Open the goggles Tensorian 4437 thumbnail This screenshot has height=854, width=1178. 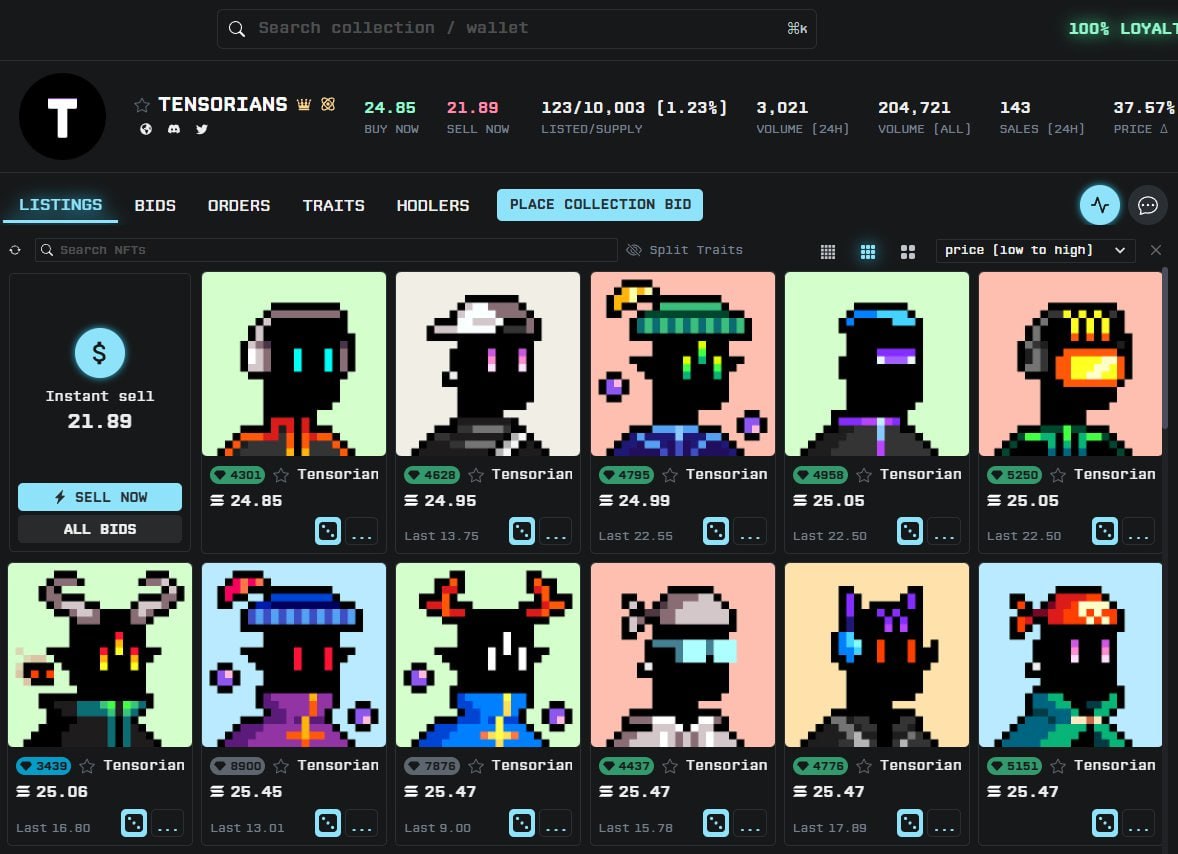[x=683, y=655]
